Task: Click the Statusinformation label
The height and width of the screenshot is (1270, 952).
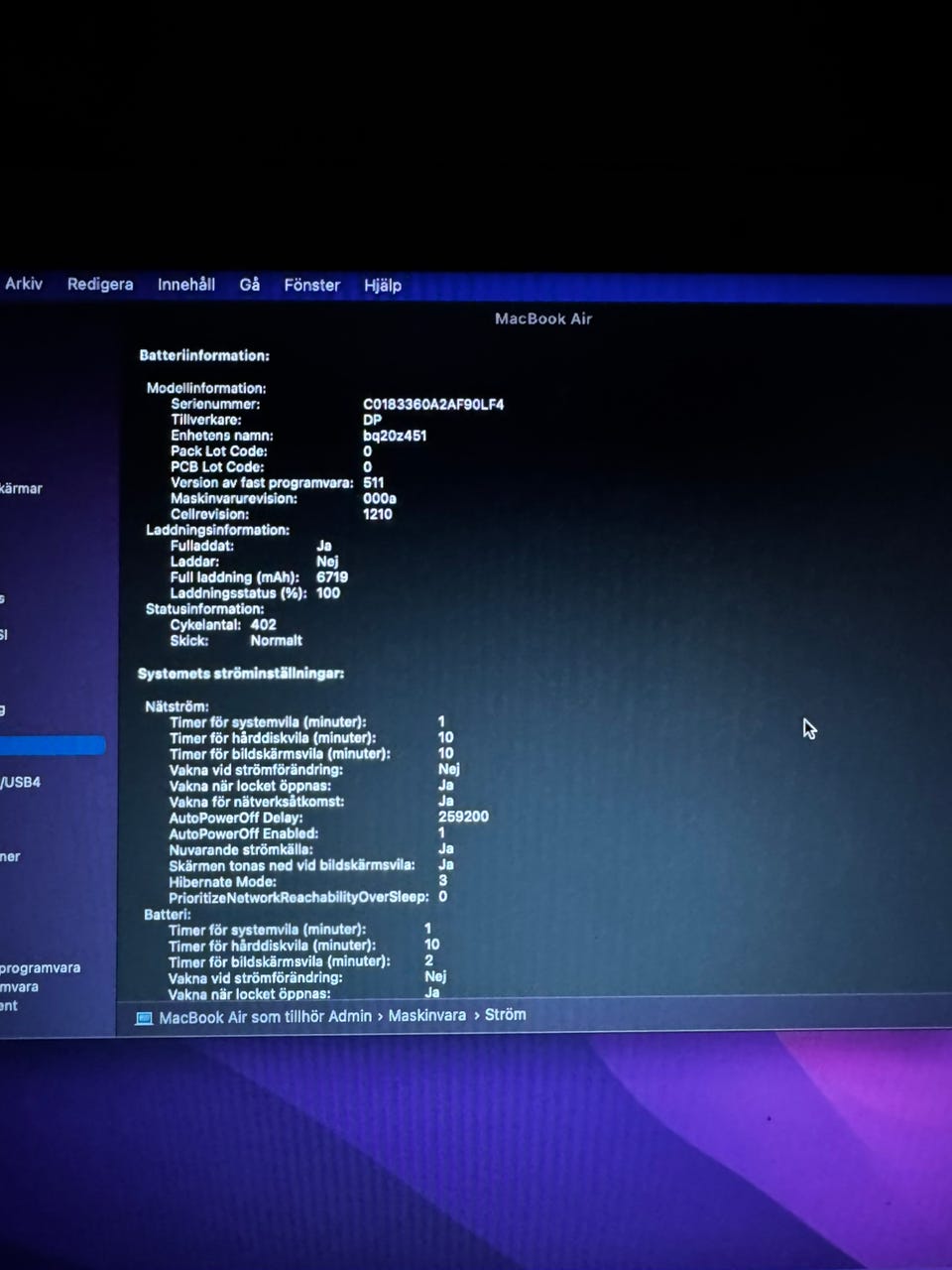Action: click(204, 608)
